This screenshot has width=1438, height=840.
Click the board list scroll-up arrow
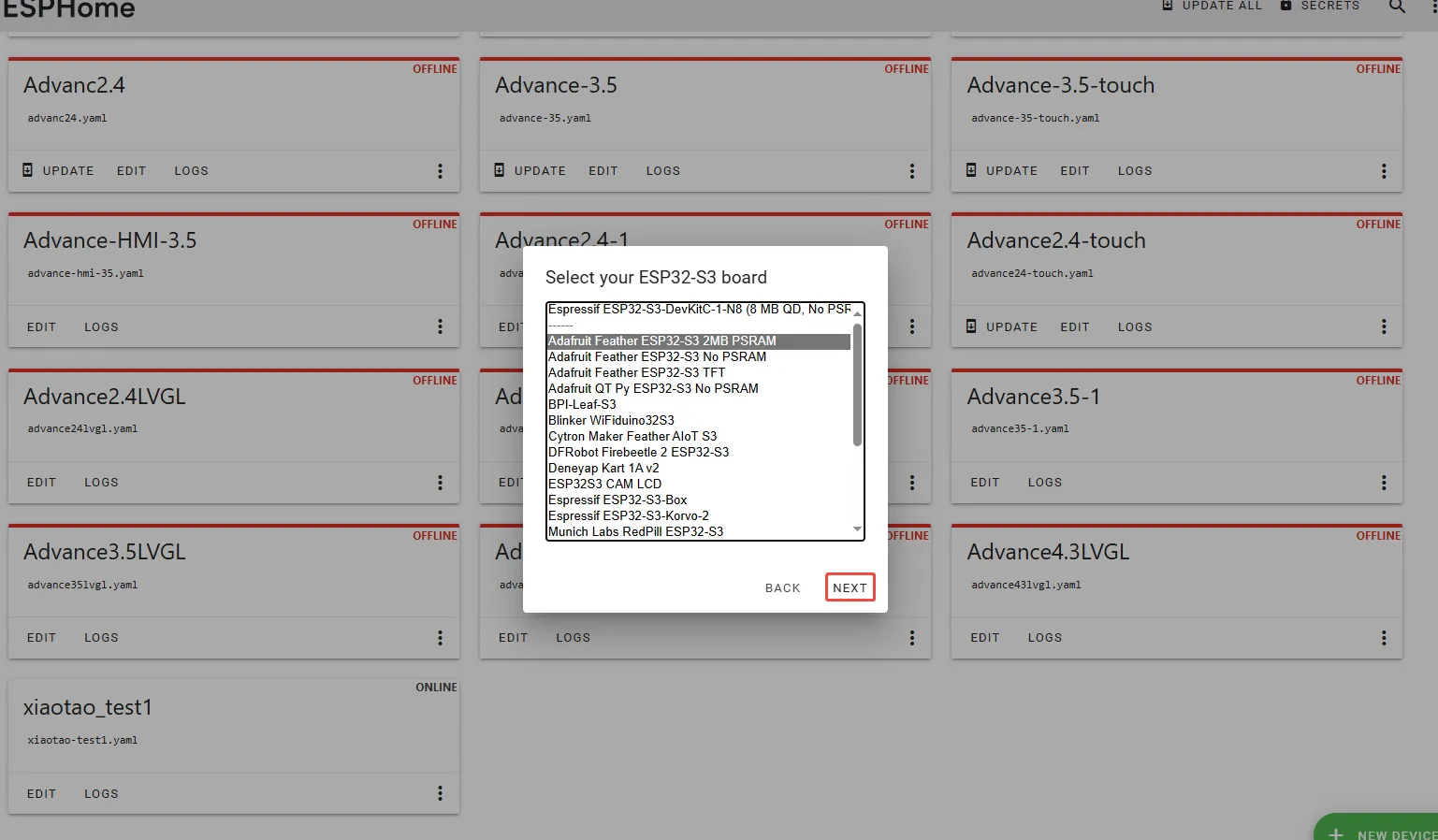coord(857,312)
